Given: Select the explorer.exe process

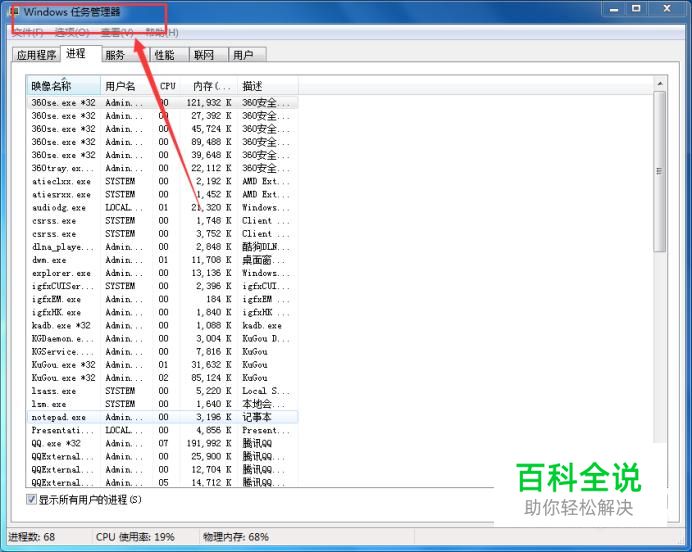Looking at the screenshot, I should tap(162, 273).
